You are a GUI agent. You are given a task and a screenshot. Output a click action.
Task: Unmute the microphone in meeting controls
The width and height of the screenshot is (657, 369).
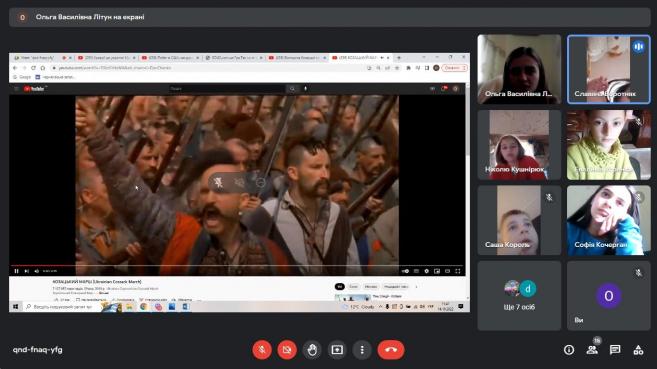[262, 350]
